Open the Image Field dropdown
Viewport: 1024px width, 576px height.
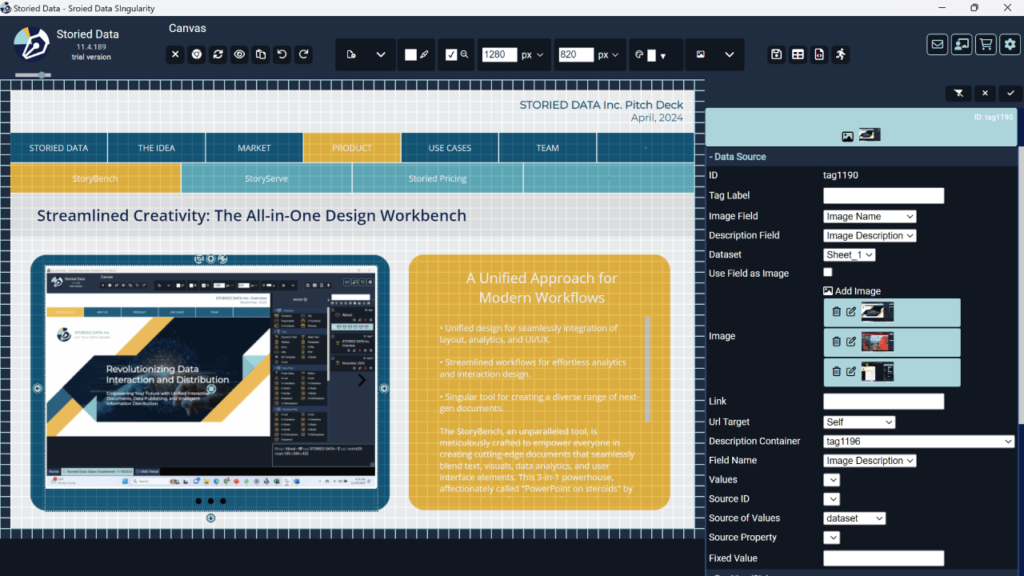tap(869, 216)
